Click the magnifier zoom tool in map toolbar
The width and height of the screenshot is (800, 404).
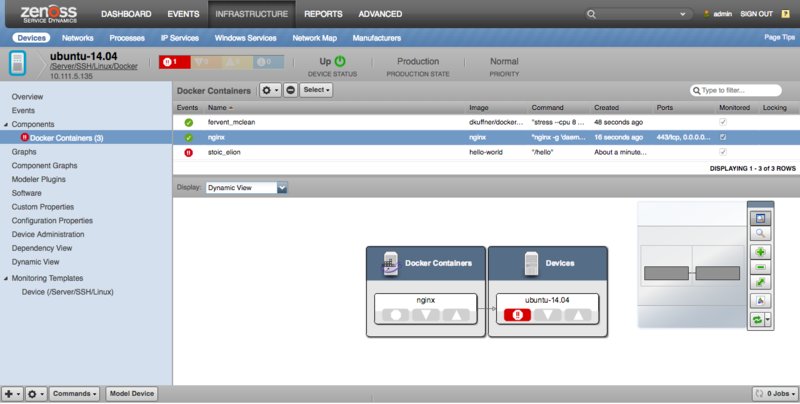760,234
